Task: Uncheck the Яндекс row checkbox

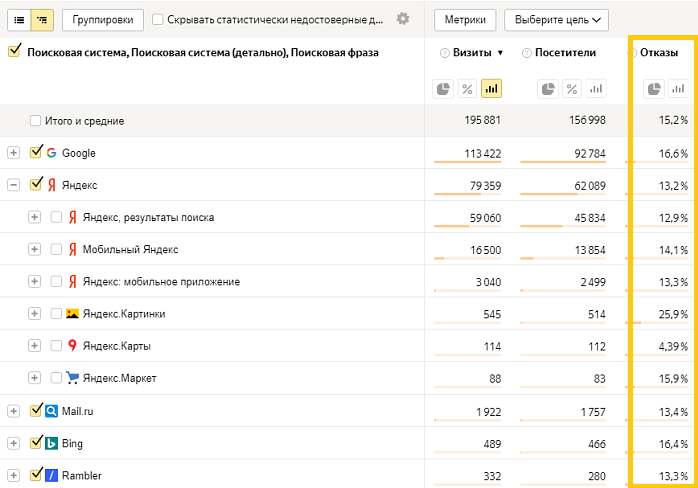Action: click(36, 184)
